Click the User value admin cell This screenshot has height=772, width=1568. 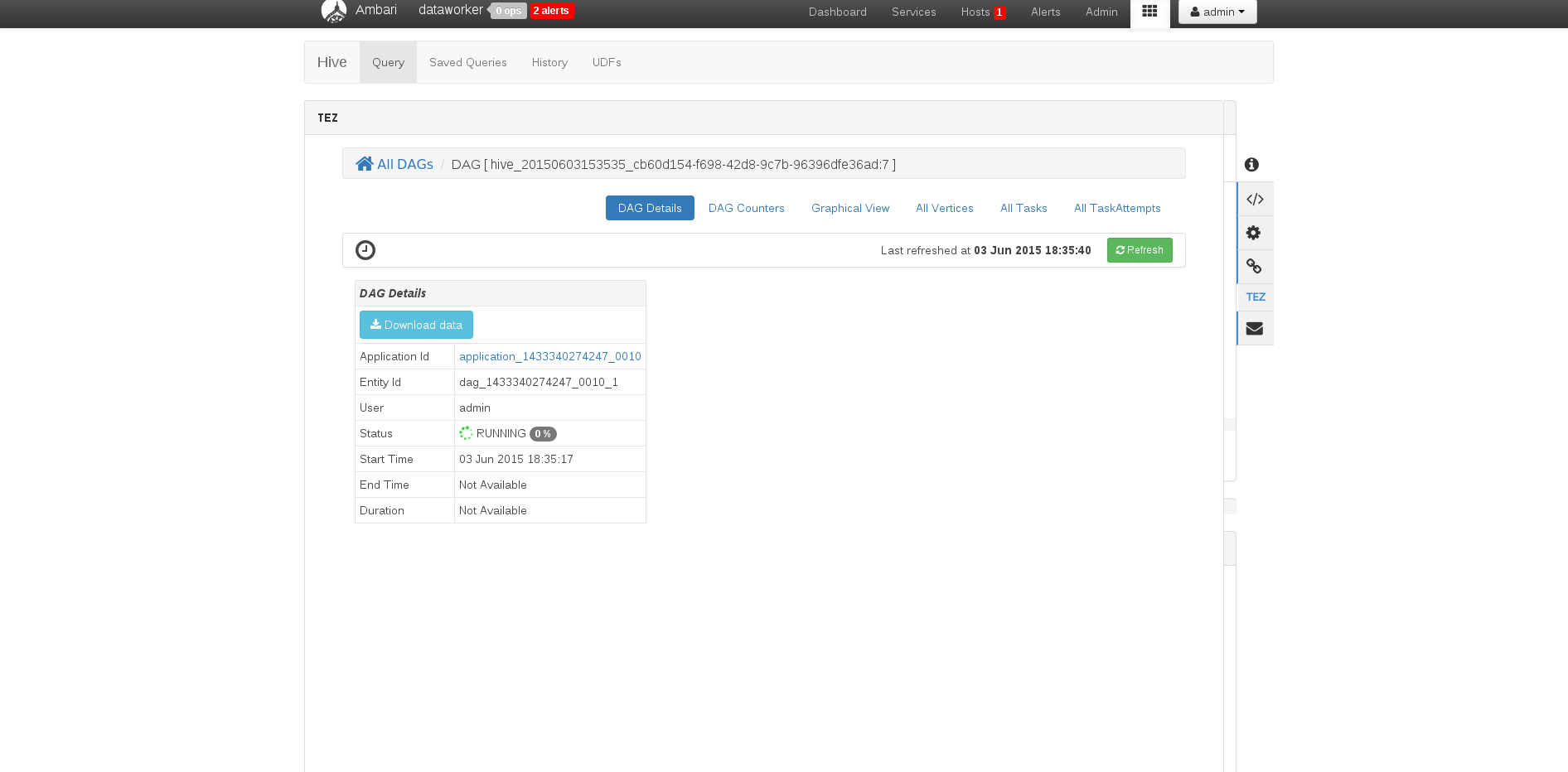click(550, 408)
